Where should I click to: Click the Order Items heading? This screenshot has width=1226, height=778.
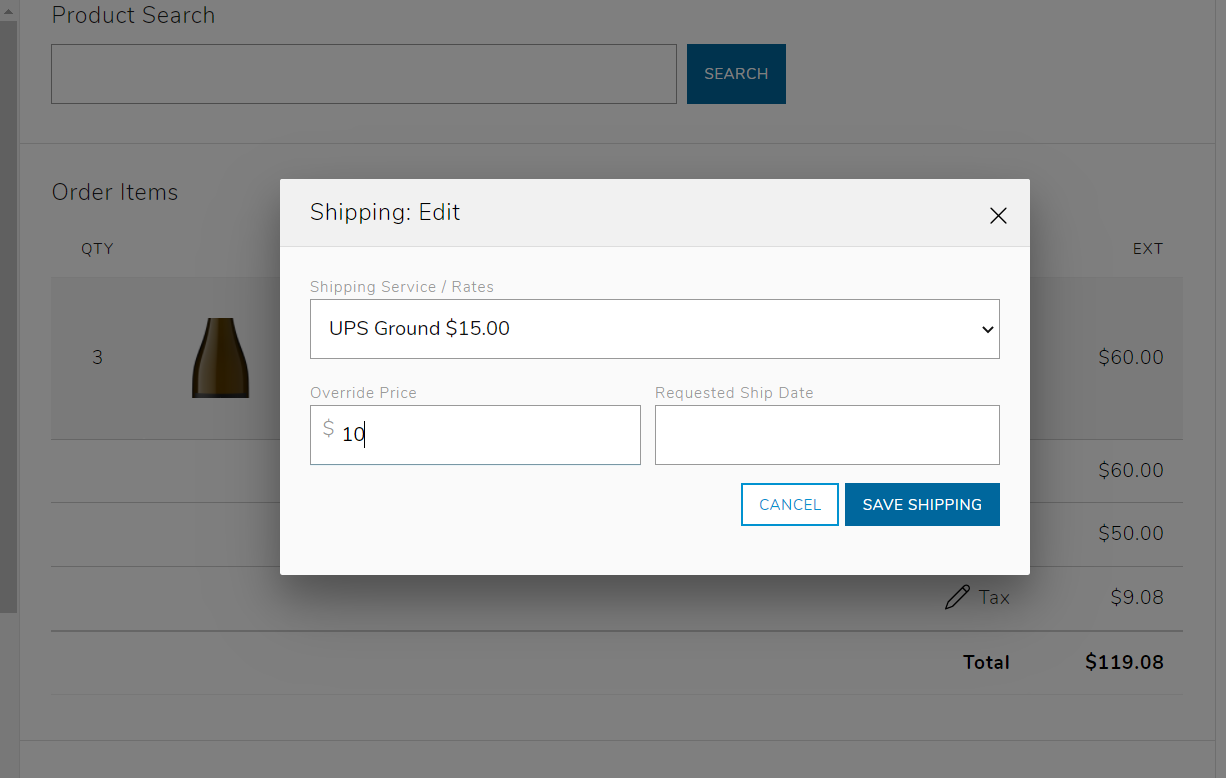click(x=114, y=192)
